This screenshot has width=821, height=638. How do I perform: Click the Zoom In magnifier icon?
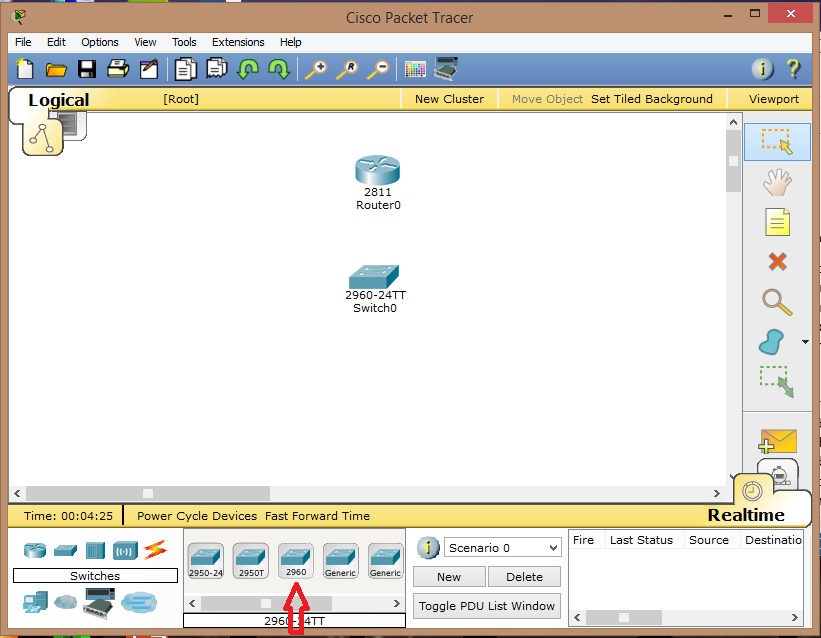(316, 69)
